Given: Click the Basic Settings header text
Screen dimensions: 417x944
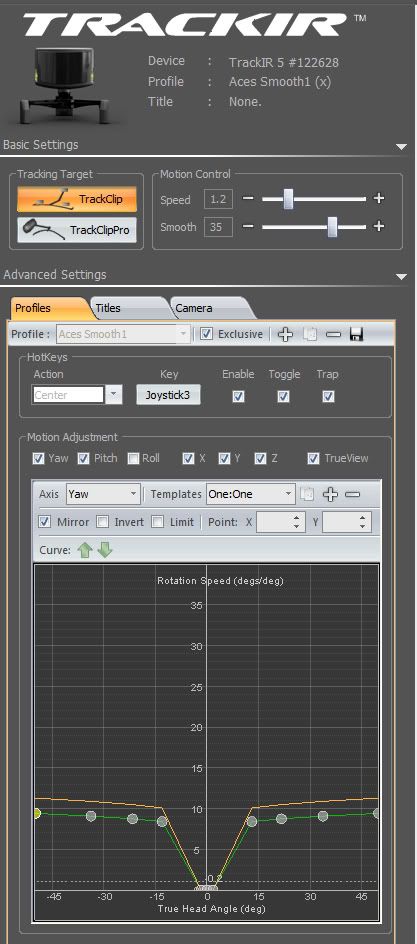Looking at the screenshot, I should click(x=40, y=144).
